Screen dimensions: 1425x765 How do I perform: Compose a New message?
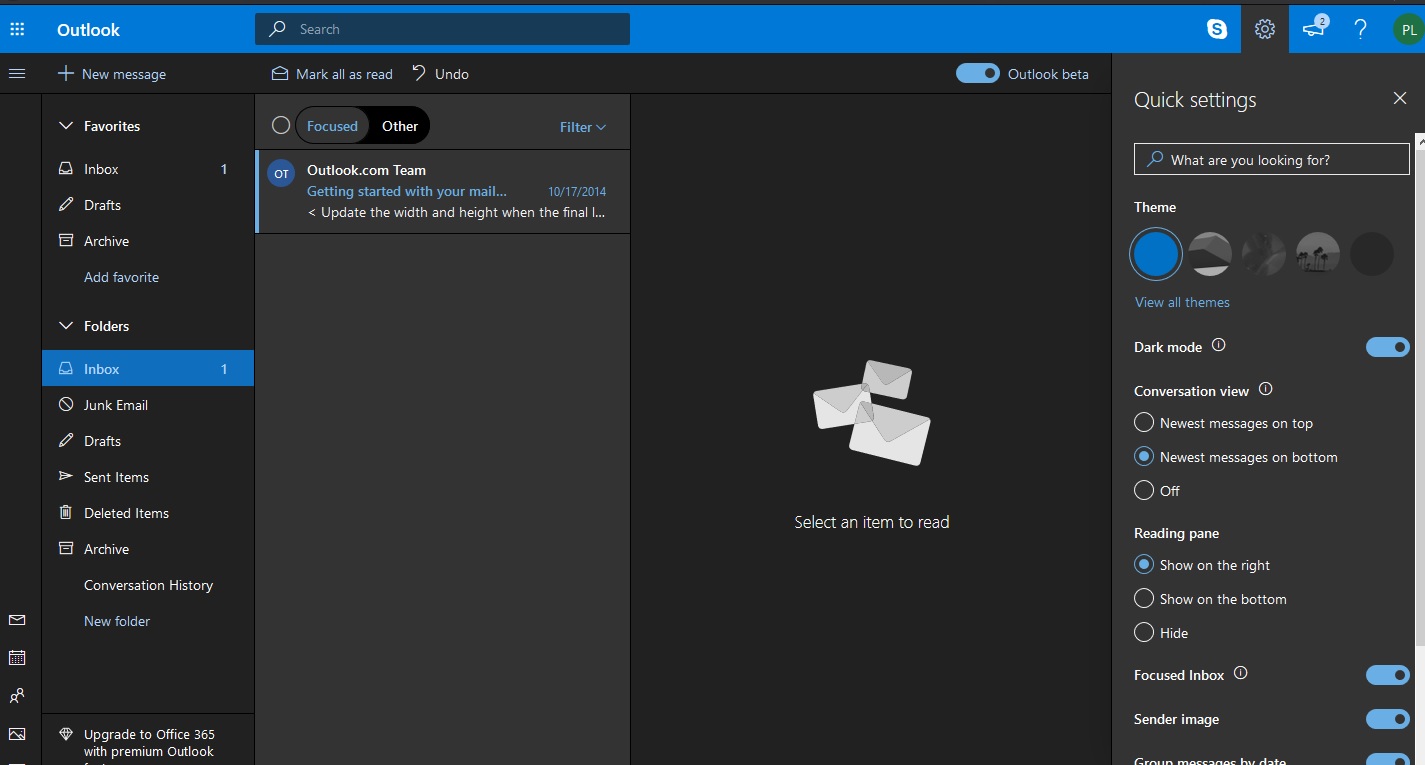(112, 74)
